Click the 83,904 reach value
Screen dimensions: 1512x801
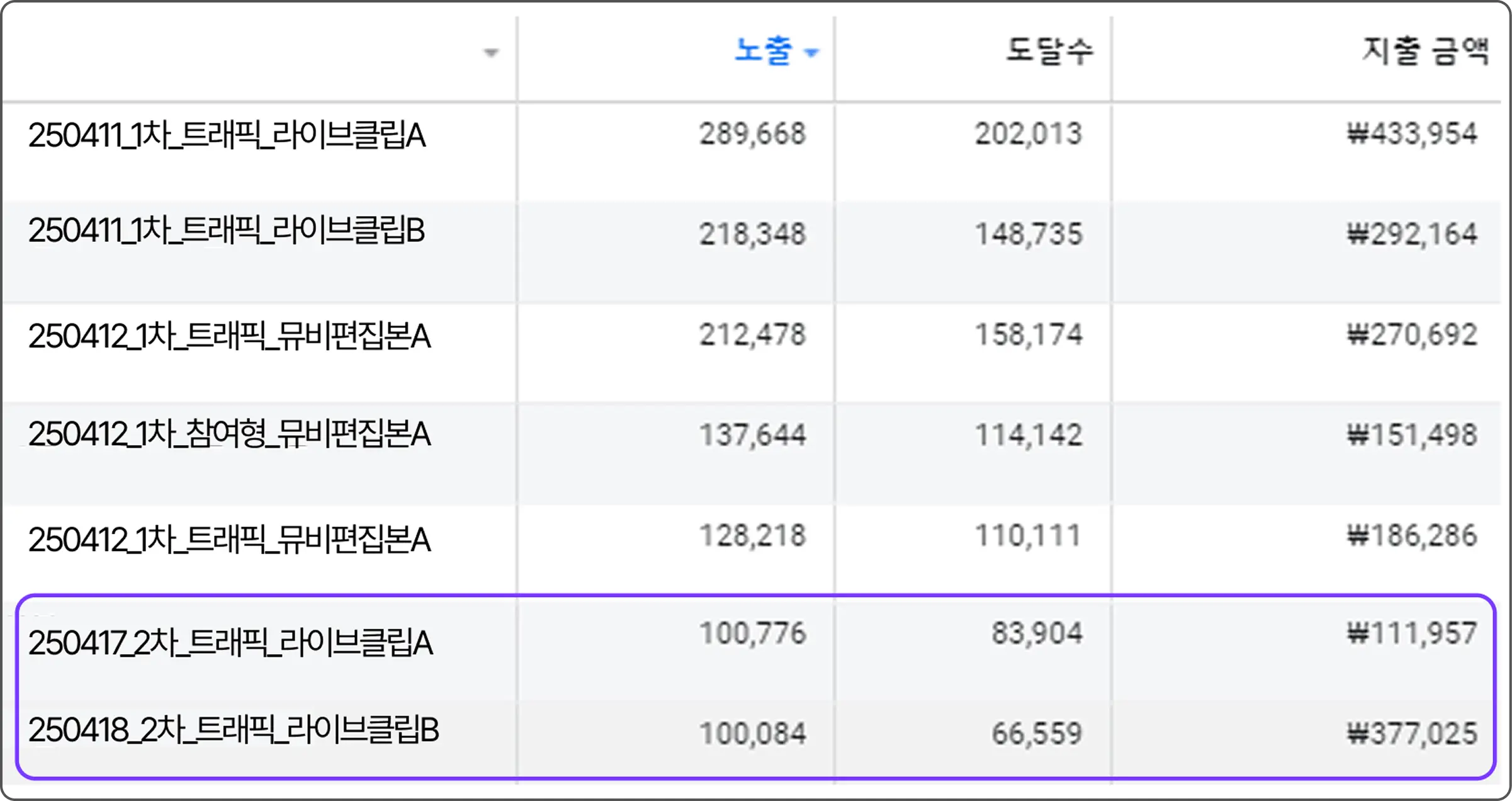(x=1037, y=633)
